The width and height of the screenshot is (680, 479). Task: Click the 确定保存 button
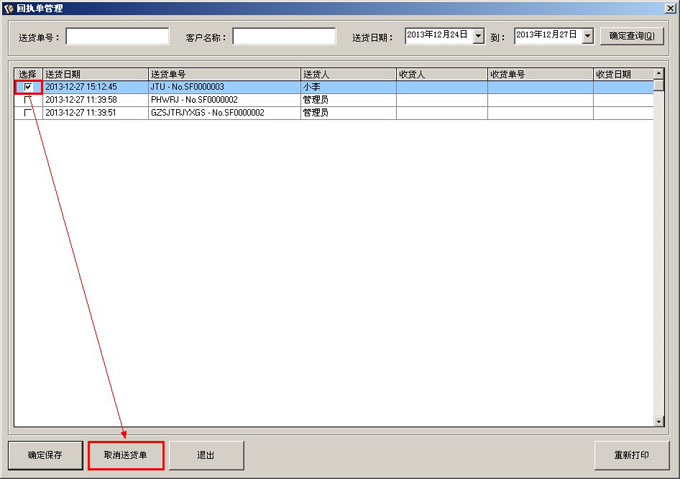[x=45, y=455]
